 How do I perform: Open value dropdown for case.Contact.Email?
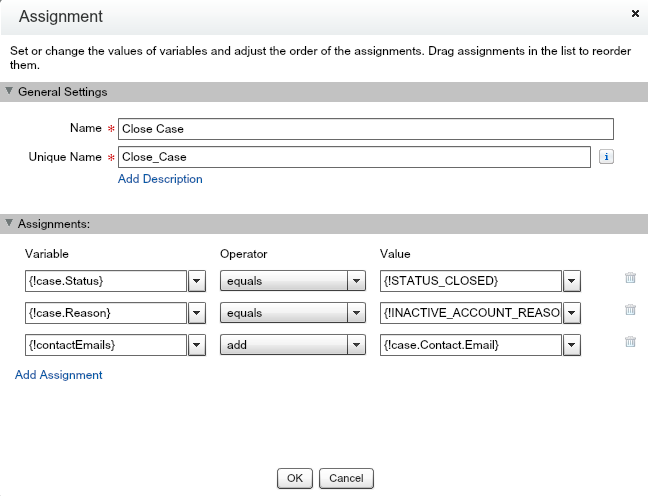point(572,345)
